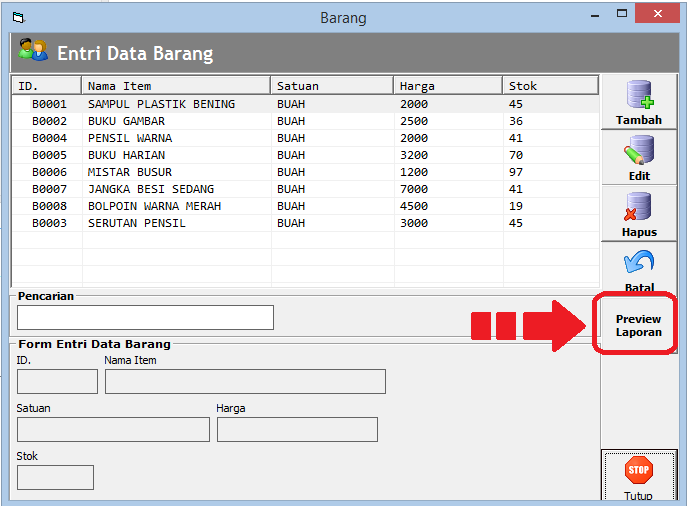Image resolution: width=687 pixels, height=506 pixels.
Task: Click the JANGKA BESI SEDANG item name
Action: 151,189
